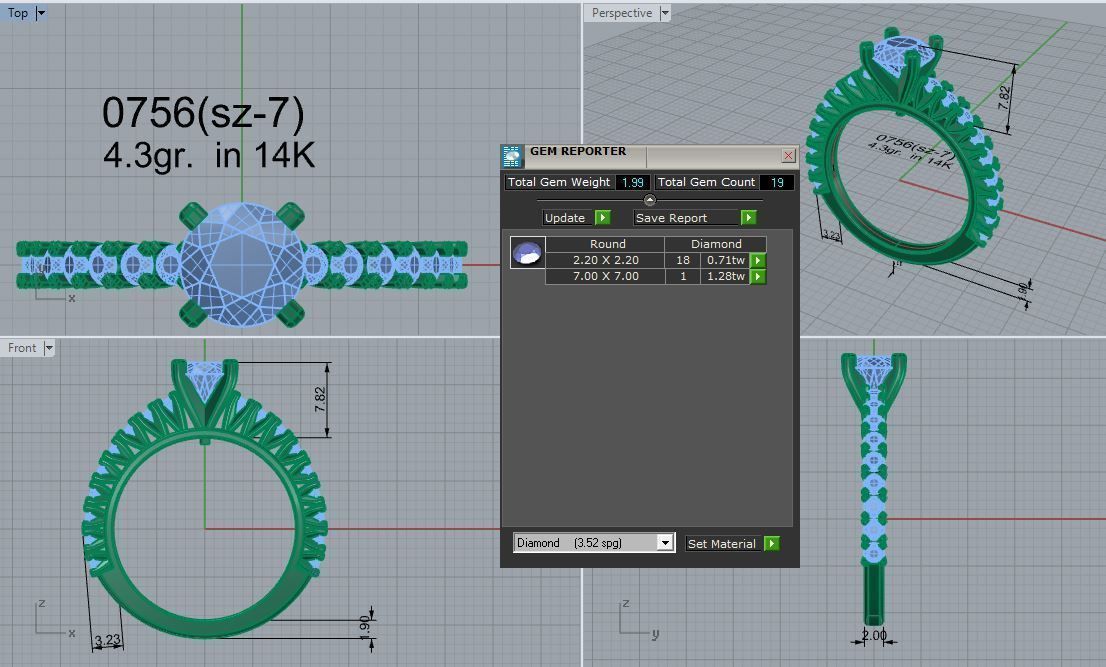Click the Gem Reporter panel icon
Screen dimensions: 1106x667
(x=512, y=156)
